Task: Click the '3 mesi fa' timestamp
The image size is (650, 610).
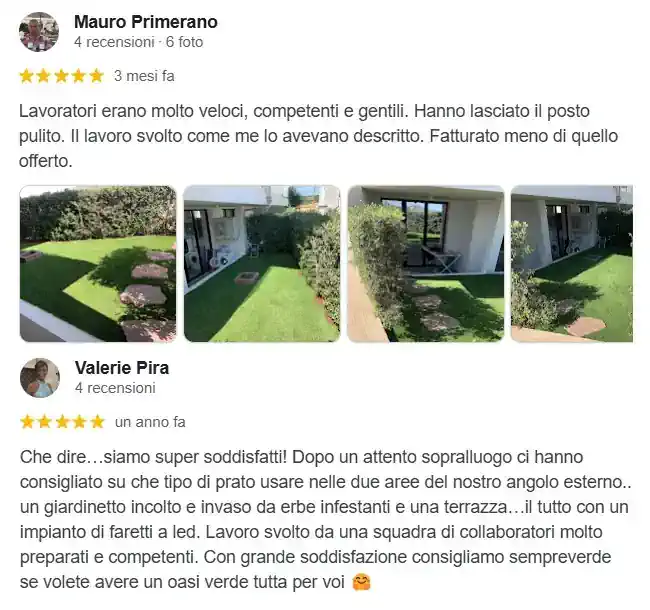Action: tap(144, 76)
